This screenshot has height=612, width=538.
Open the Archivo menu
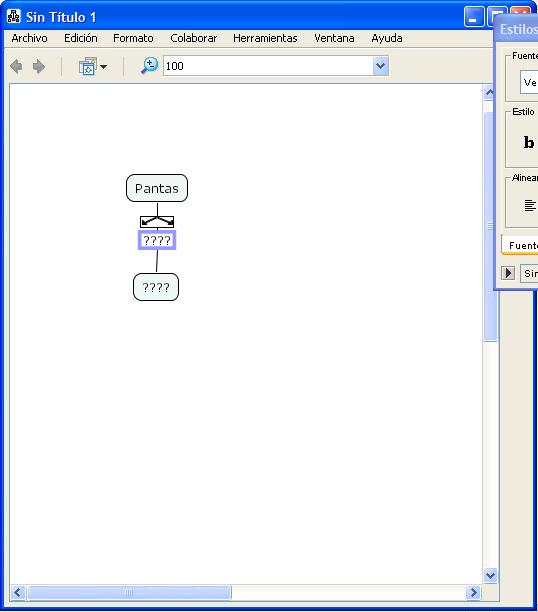coord(29,38)
